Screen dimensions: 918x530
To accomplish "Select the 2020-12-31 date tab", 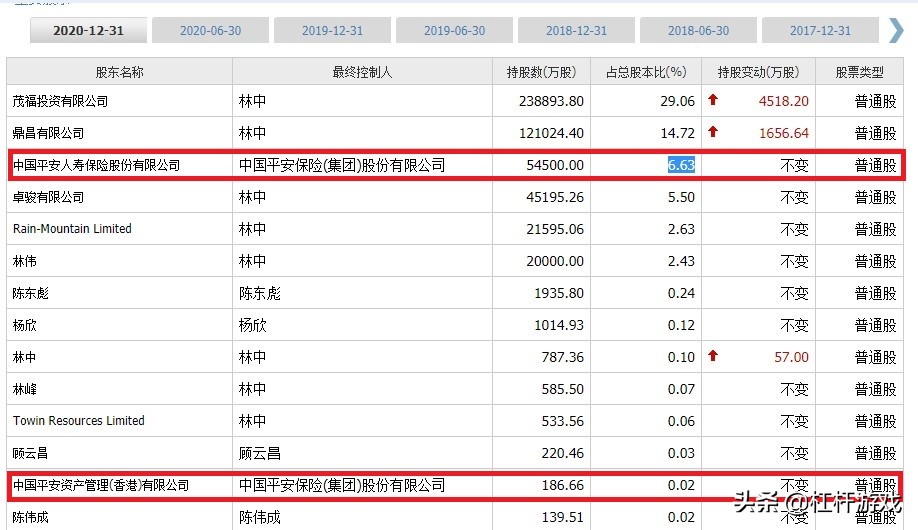I will pyautogui.click(x=88, y=30).
